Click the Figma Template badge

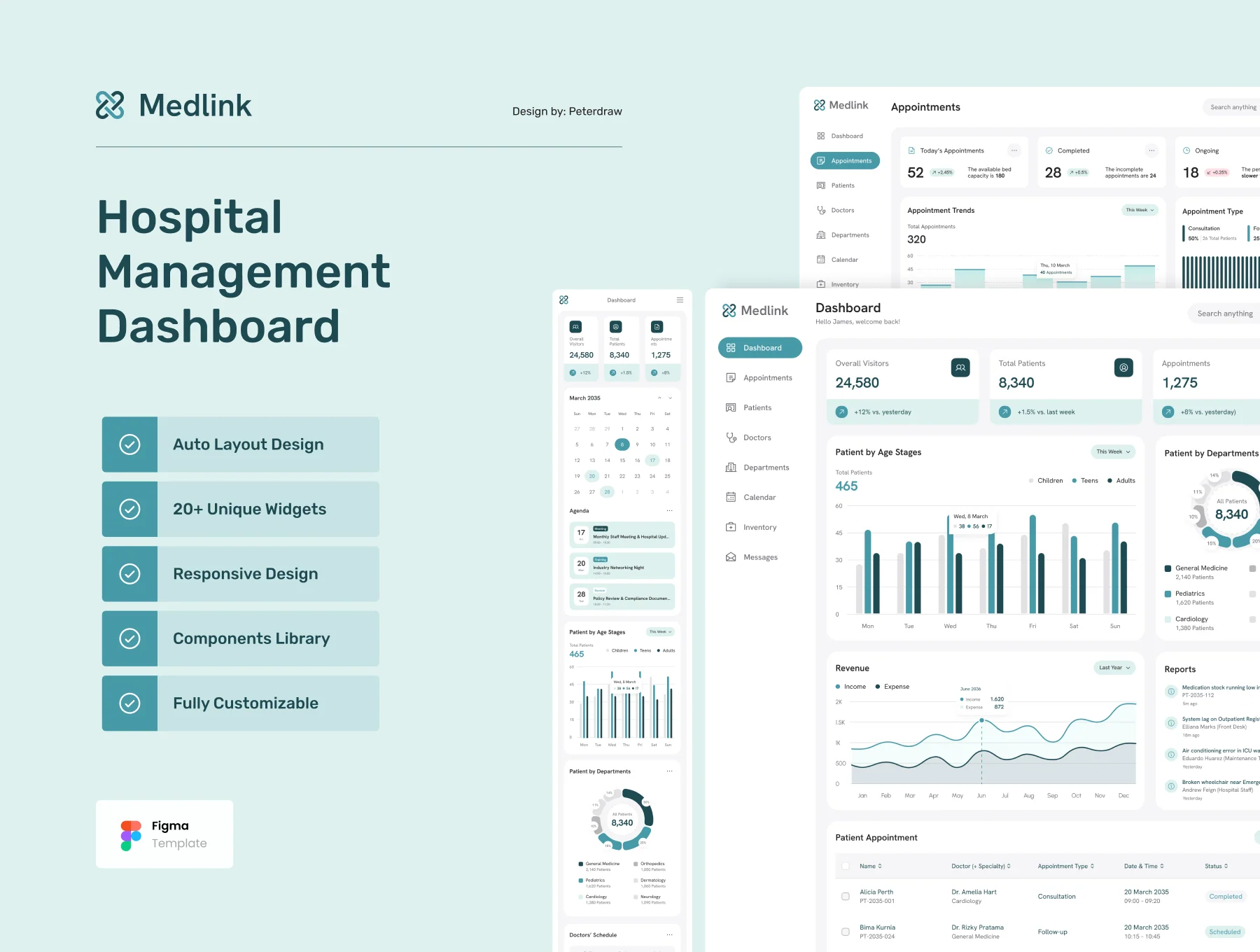[164, 834]
